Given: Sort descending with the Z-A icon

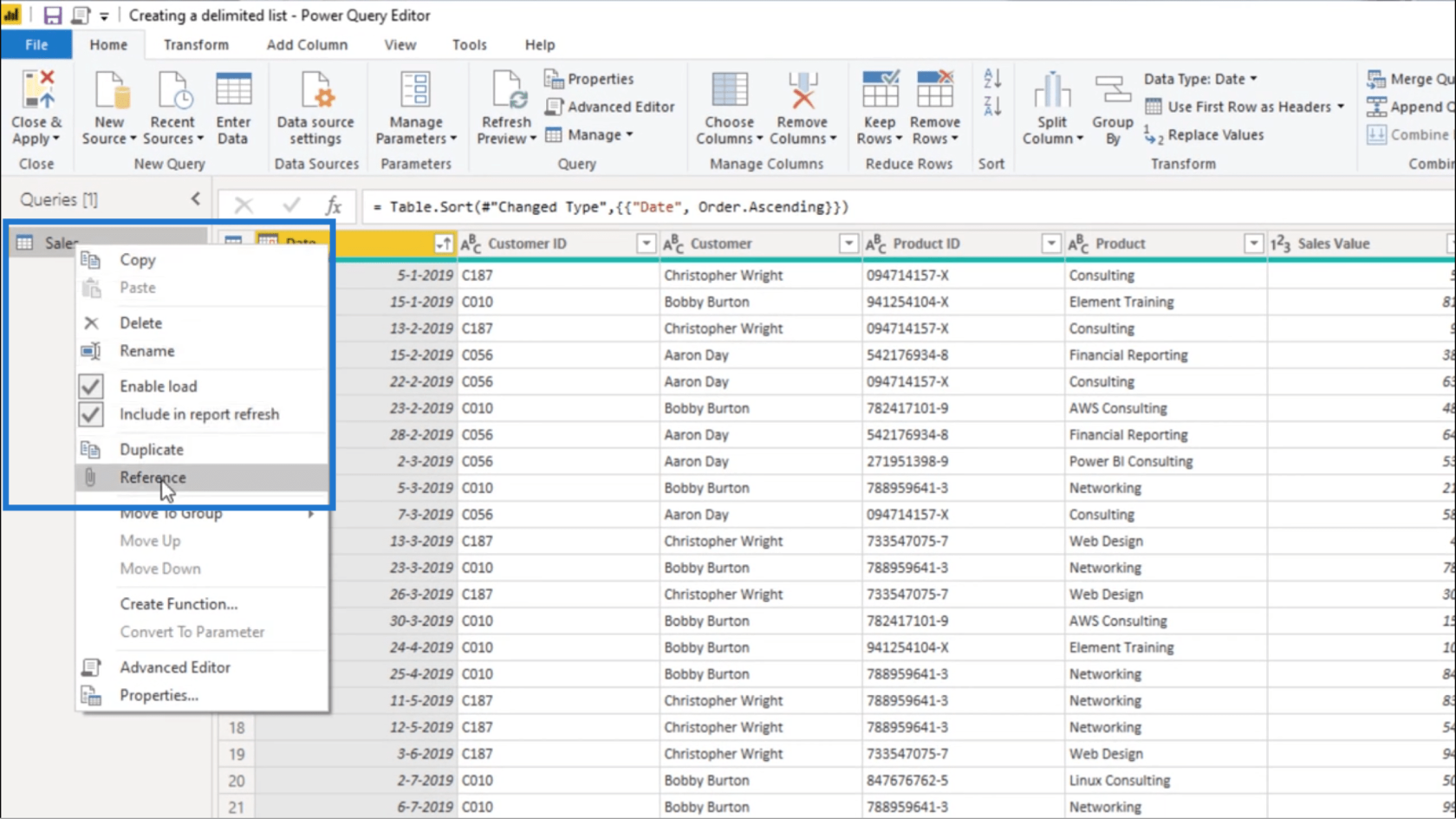Looking at the screenshot, I should [x=992, y=107].
